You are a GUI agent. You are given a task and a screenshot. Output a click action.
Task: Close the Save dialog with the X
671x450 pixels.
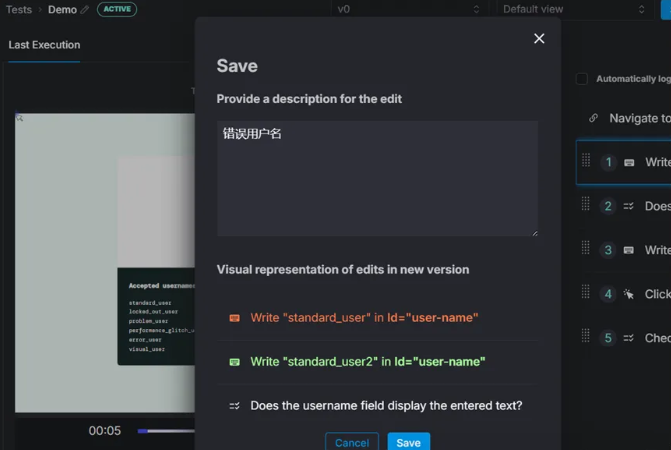pos(539,38)
